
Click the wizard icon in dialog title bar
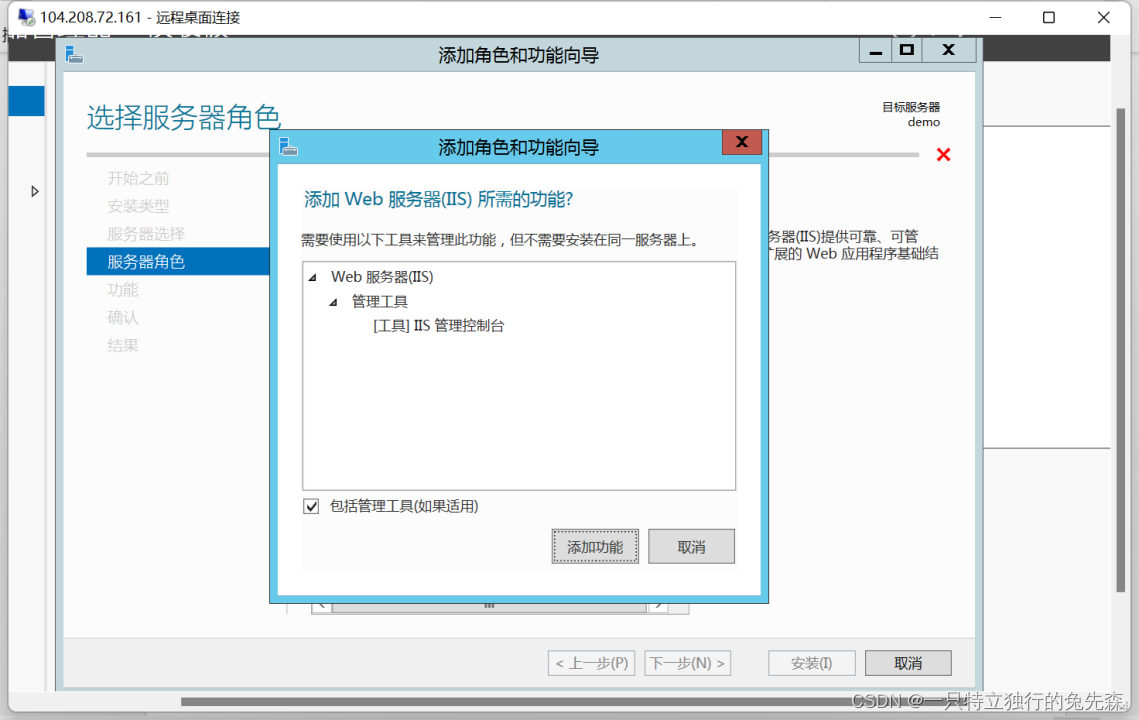(288, 147)
